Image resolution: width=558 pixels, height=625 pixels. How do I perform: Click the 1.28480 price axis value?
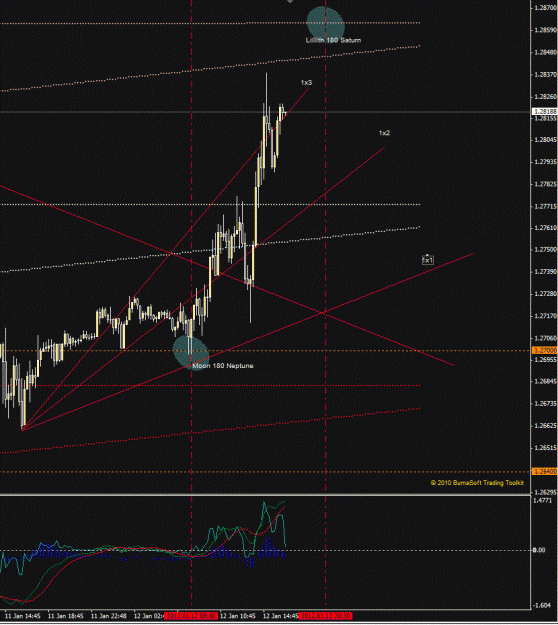(545, 52)
